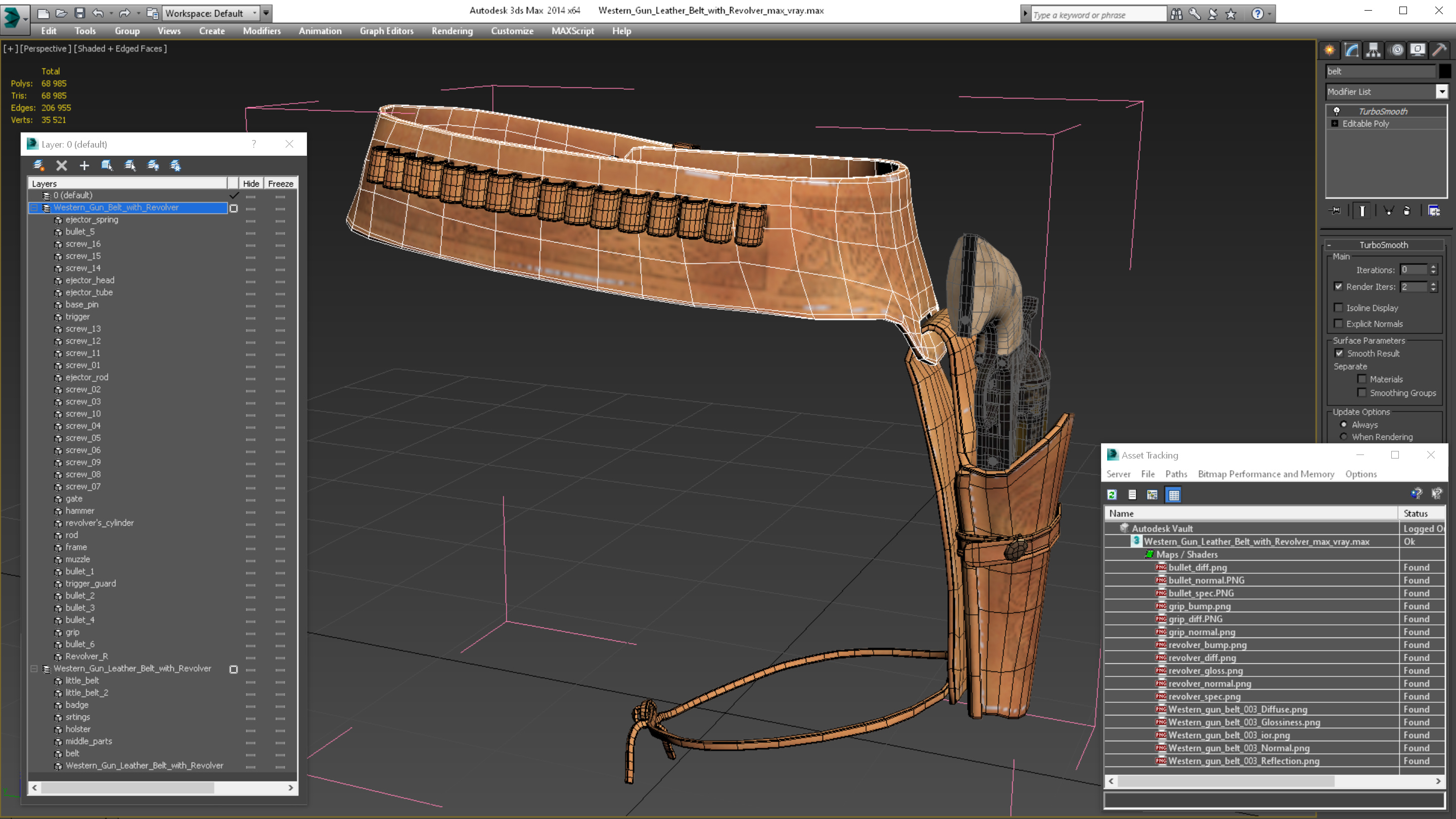Open the Rendering menu
Screen dimensions: 1456x819
(451, 31)
